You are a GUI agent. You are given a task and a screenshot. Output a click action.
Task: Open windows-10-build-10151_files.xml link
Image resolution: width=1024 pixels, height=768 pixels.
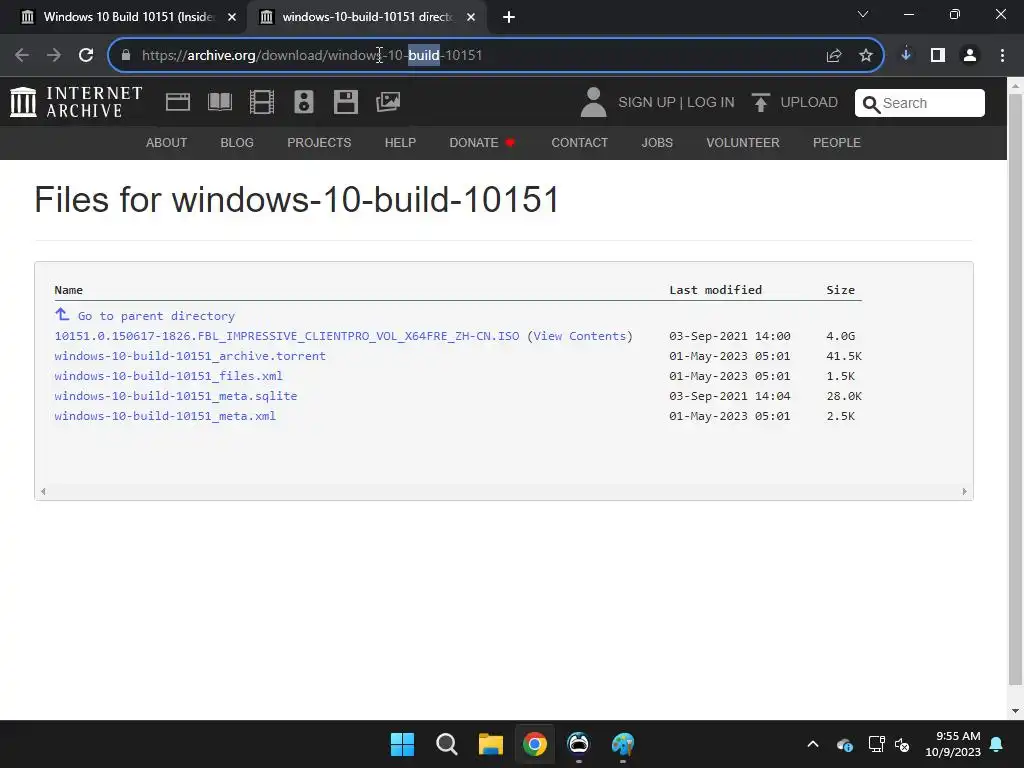coord(168,376)
